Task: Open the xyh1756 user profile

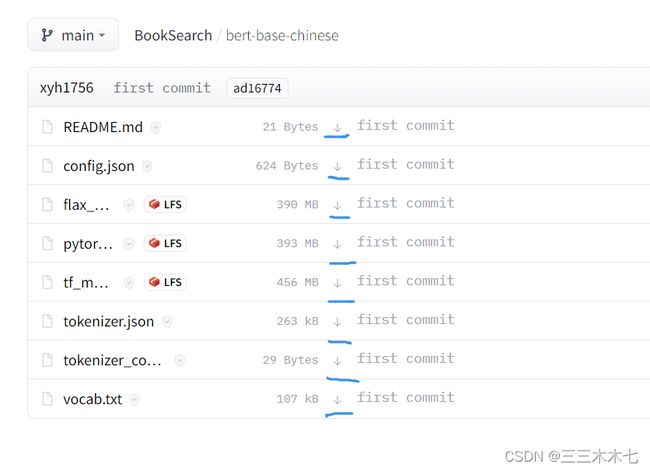Action: pyautogui.click(x=66, y=88)
